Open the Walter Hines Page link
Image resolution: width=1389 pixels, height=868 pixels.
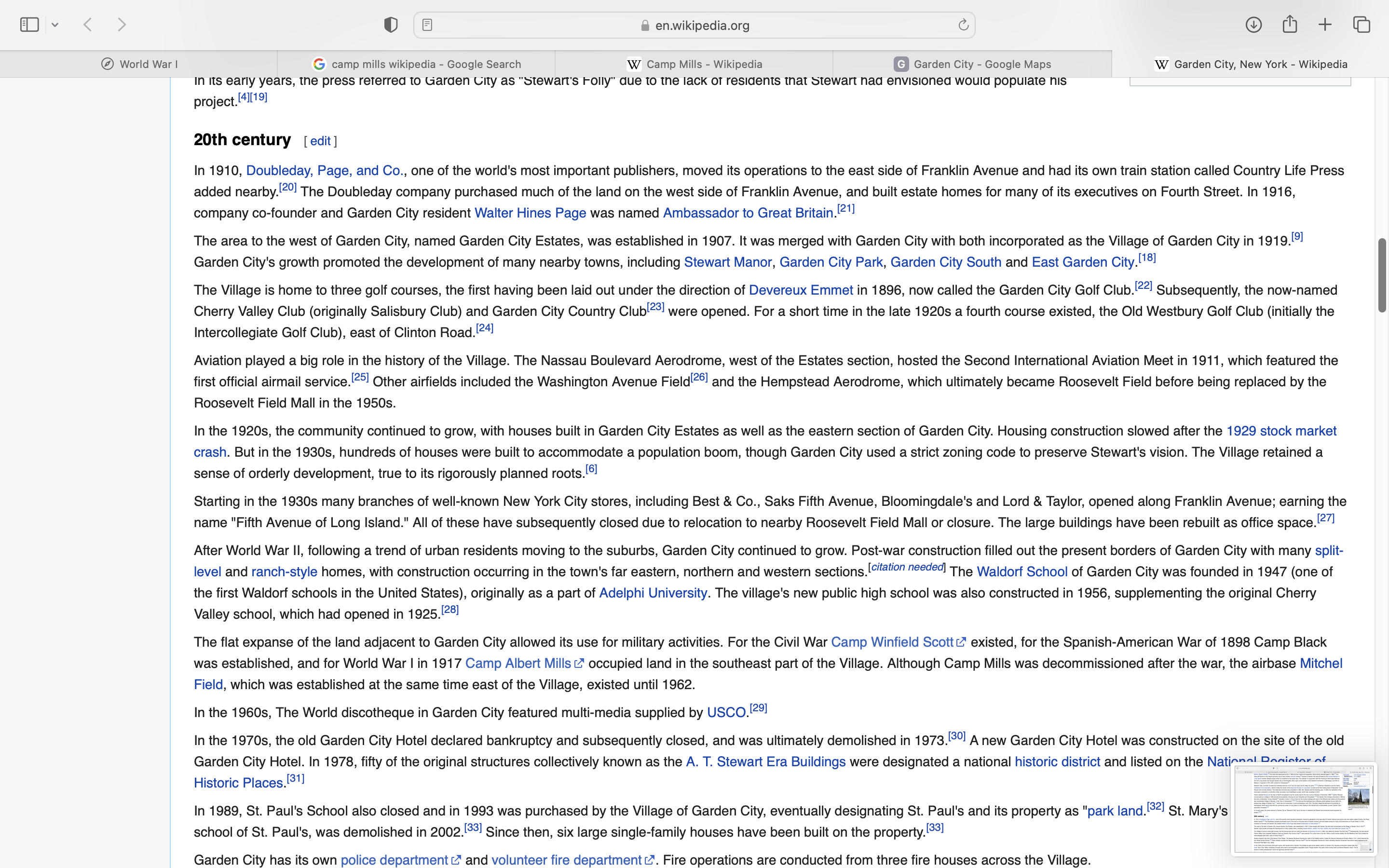[x=530, y=213]
